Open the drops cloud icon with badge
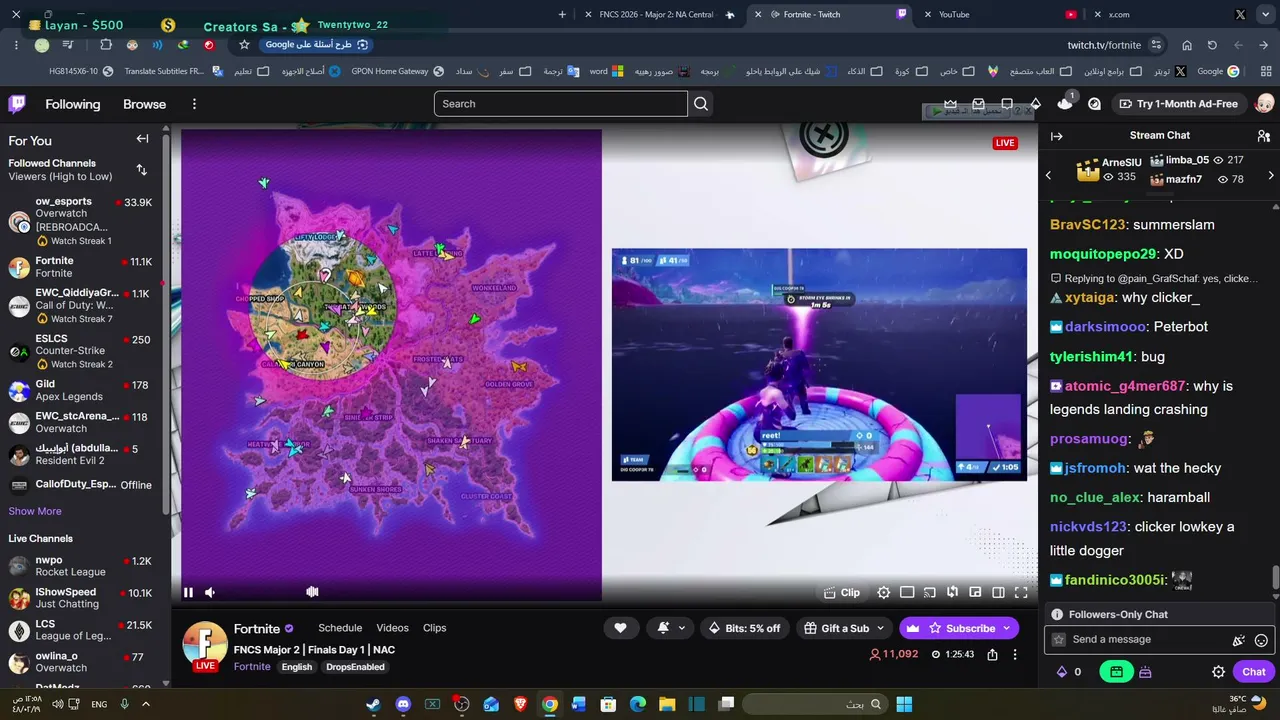1280x720 pixels. [1065, 103]
